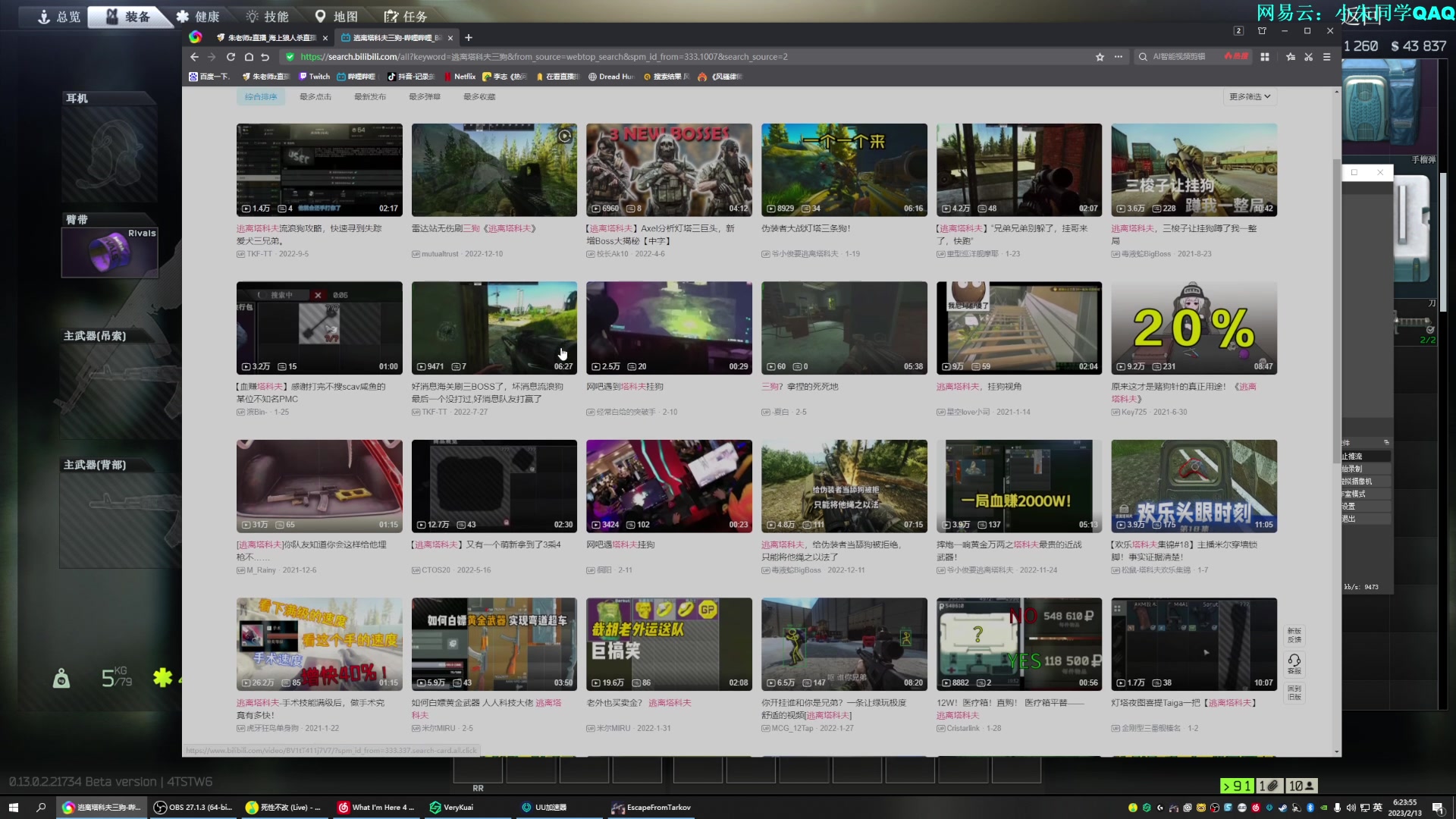Open the 欢乐头眼时刻 video thumbnail
The height and width of the screenshot is (819, 1456).
click(x=1194, y=486)
